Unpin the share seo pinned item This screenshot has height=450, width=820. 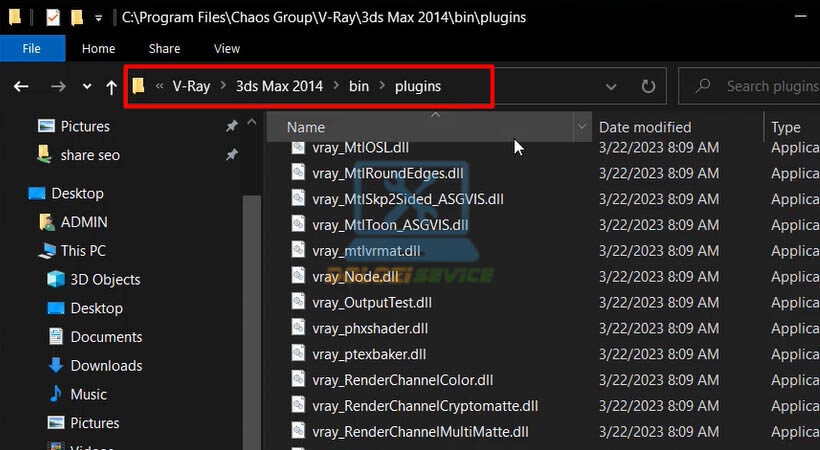point(232,155)
